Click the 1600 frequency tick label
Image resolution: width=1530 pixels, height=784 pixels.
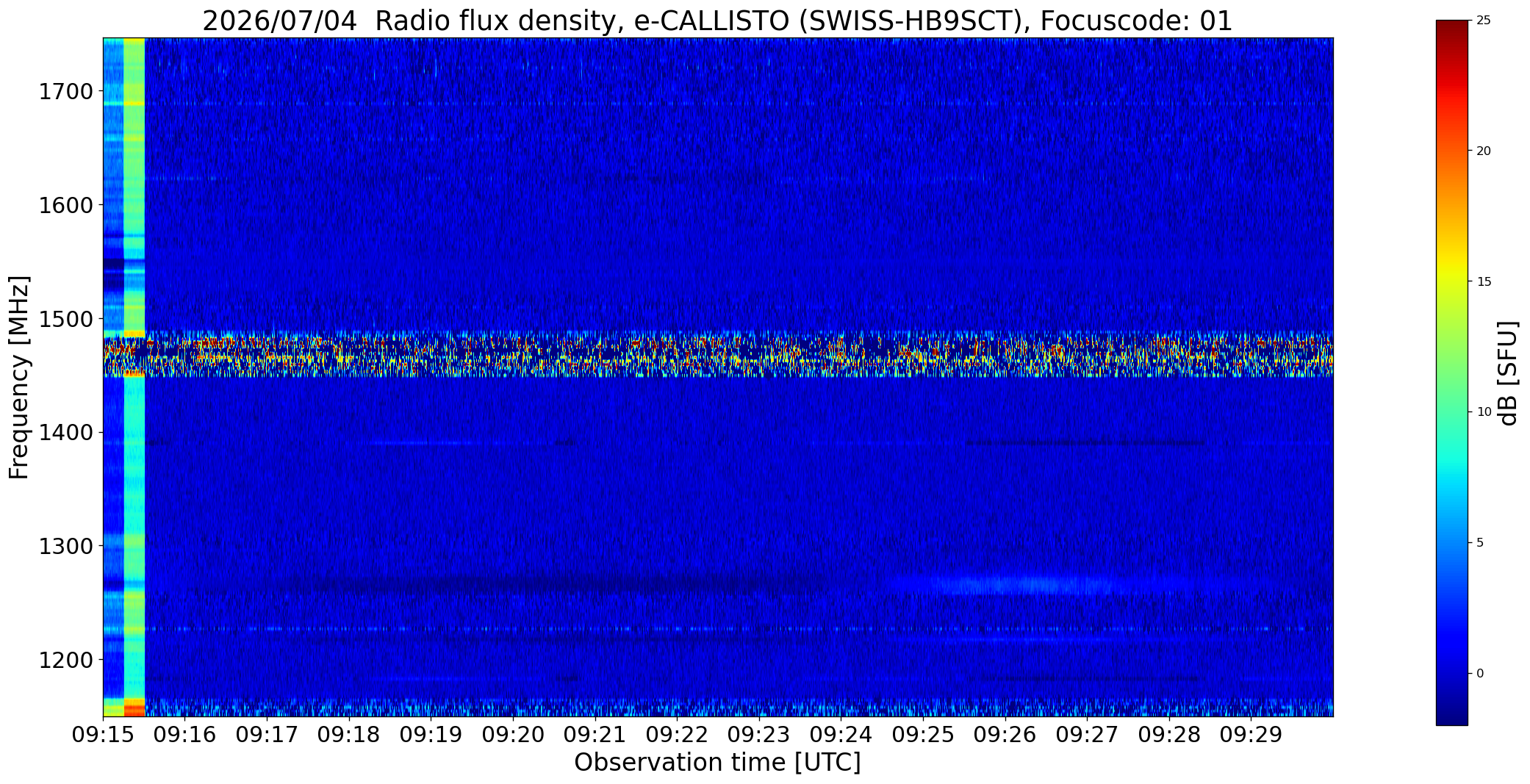pyautogui.click(x=65, y=205)
